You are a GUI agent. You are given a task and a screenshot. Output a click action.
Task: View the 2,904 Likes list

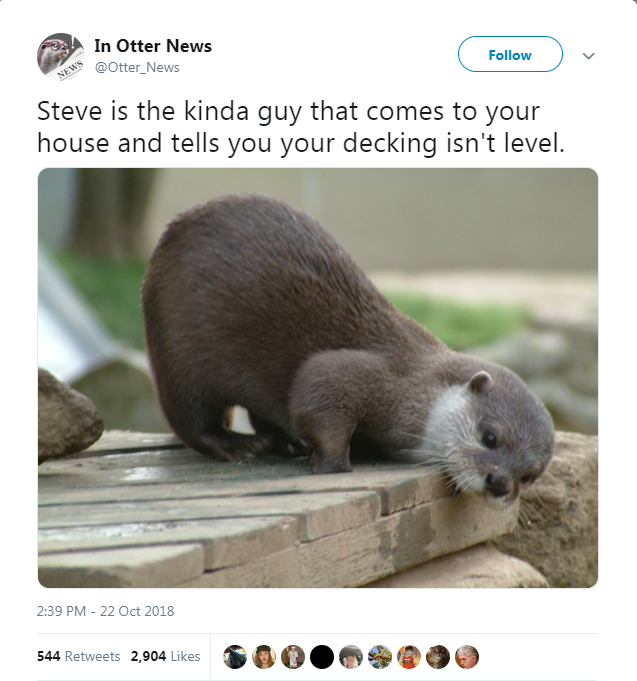(x=165, y=656)
